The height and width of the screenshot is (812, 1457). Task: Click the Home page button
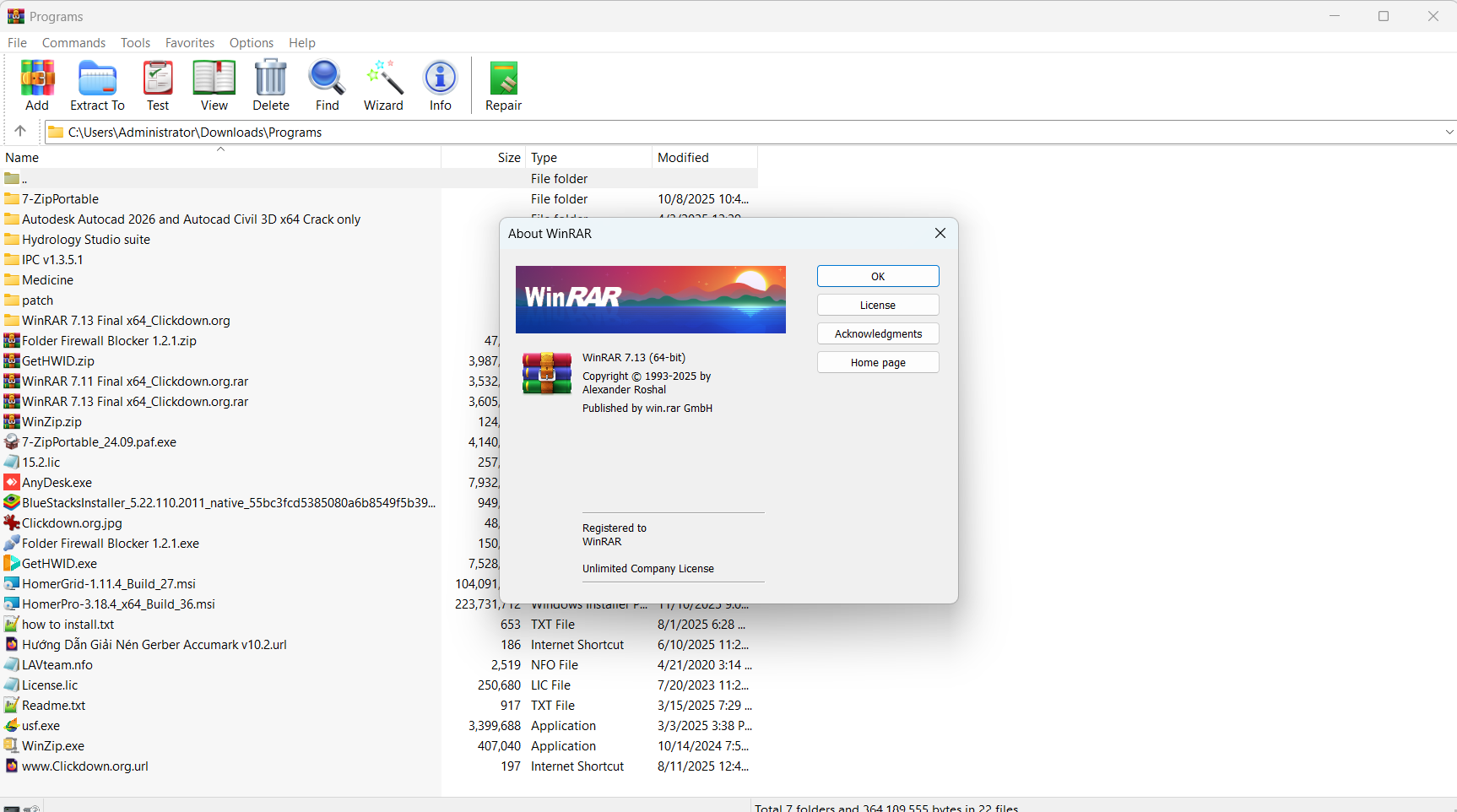click(878, 362)
